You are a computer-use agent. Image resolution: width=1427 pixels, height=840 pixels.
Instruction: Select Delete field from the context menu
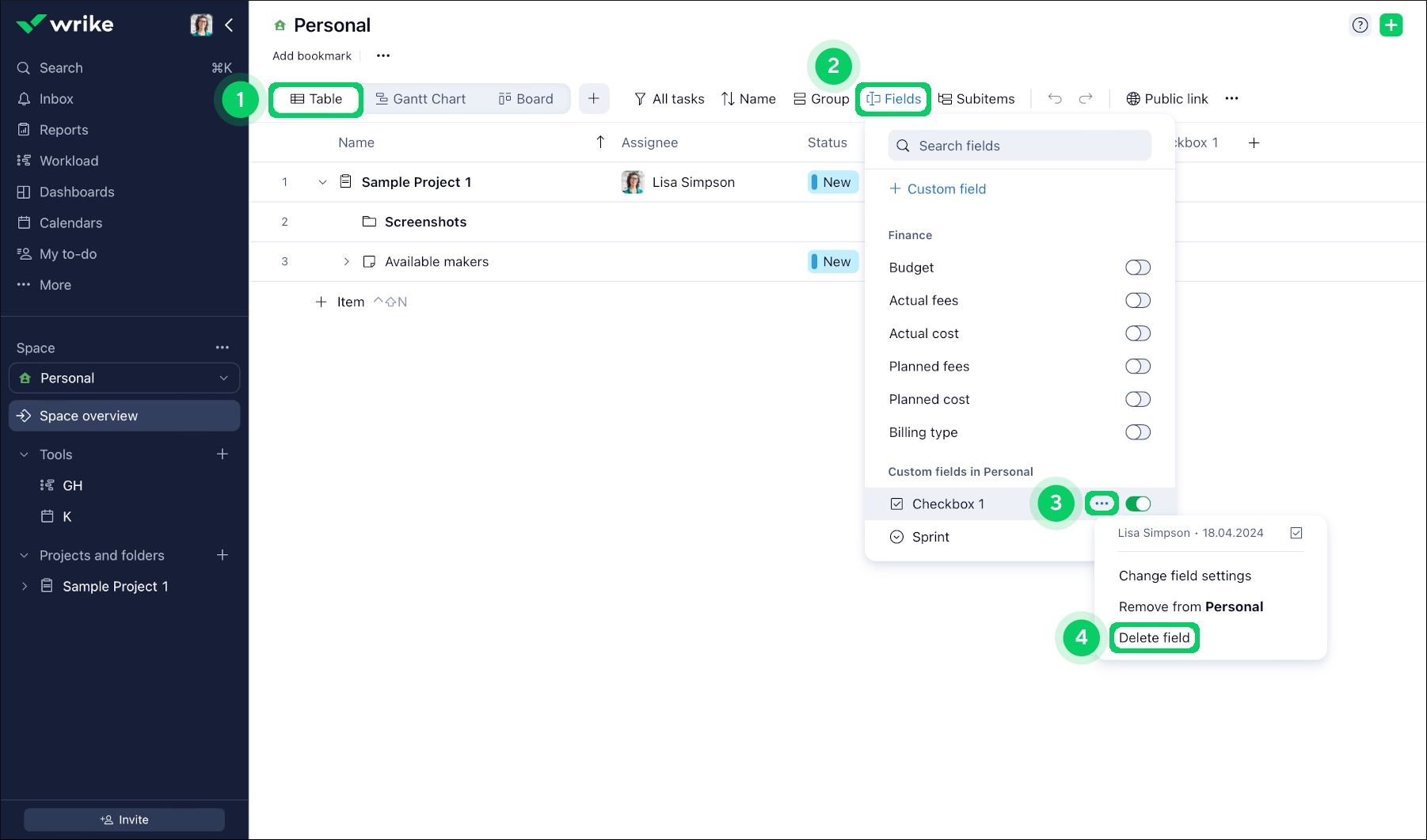1154,637
